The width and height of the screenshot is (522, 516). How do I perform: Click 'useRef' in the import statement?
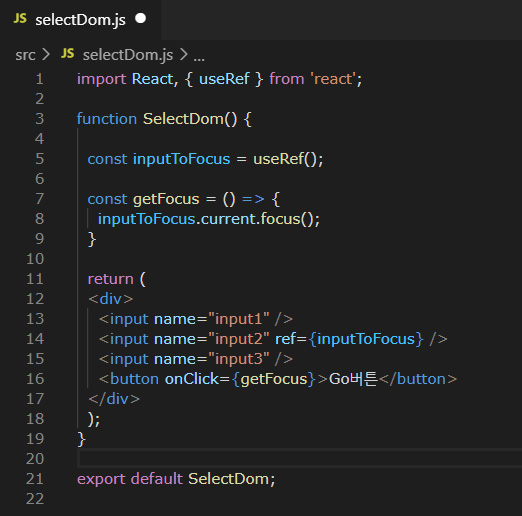pos(224,79)
